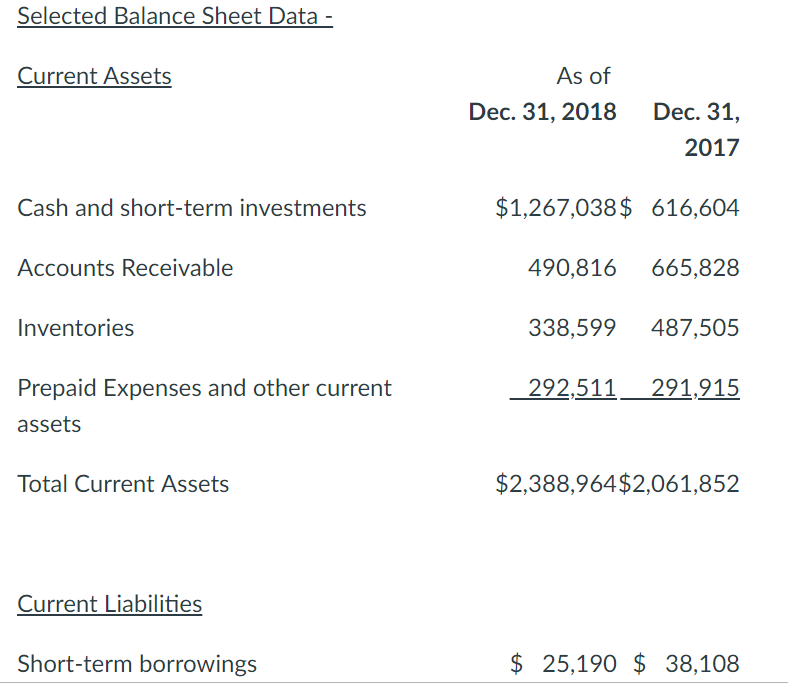Screen dimensions: 788x683
Task: Click the "Short-term borrowings" row label
Action: (x=137, y=663)
